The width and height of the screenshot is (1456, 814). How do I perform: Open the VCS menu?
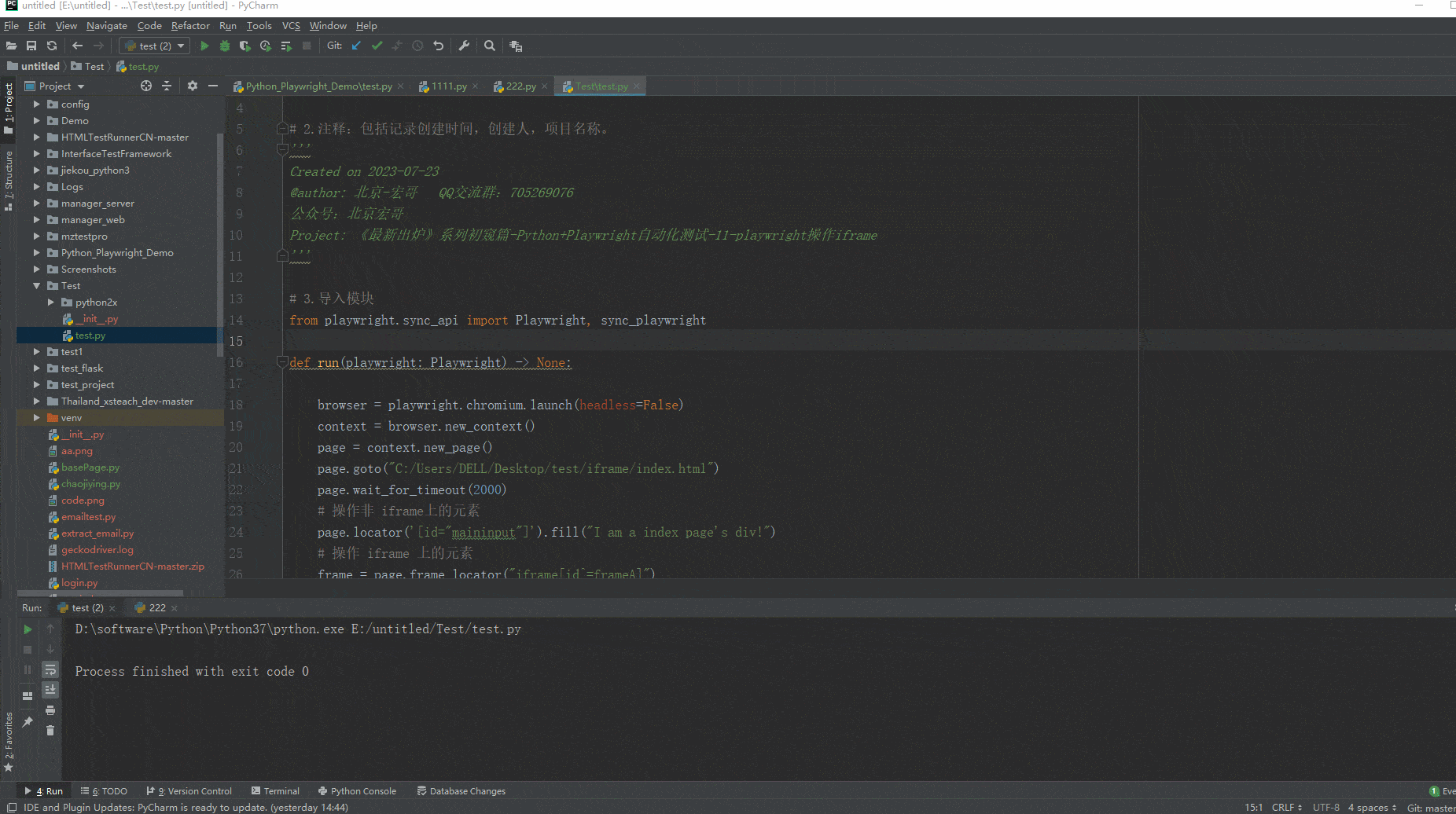[x=290, y=25]
